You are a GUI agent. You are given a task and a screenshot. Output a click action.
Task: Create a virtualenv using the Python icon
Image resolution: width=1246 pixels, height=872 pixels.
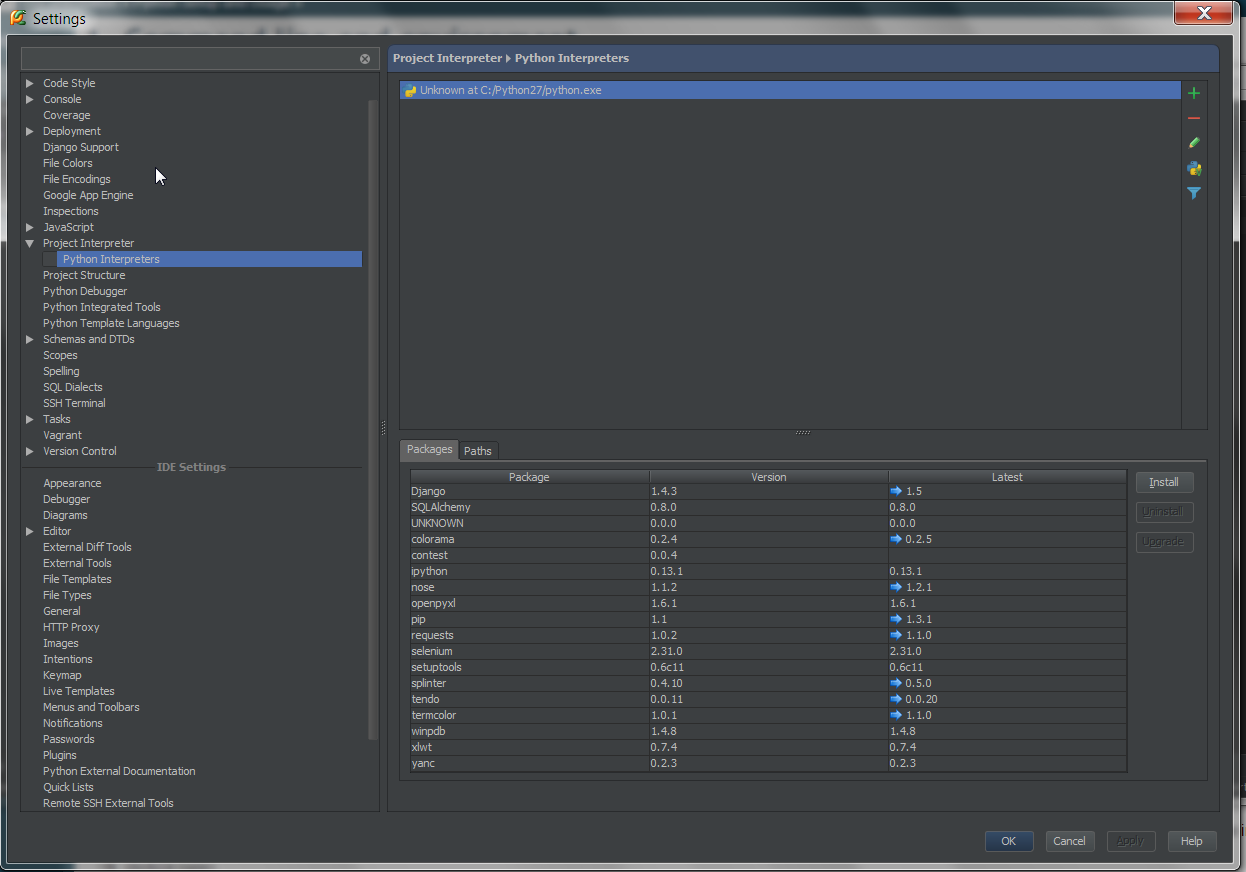pos(1193,168)
